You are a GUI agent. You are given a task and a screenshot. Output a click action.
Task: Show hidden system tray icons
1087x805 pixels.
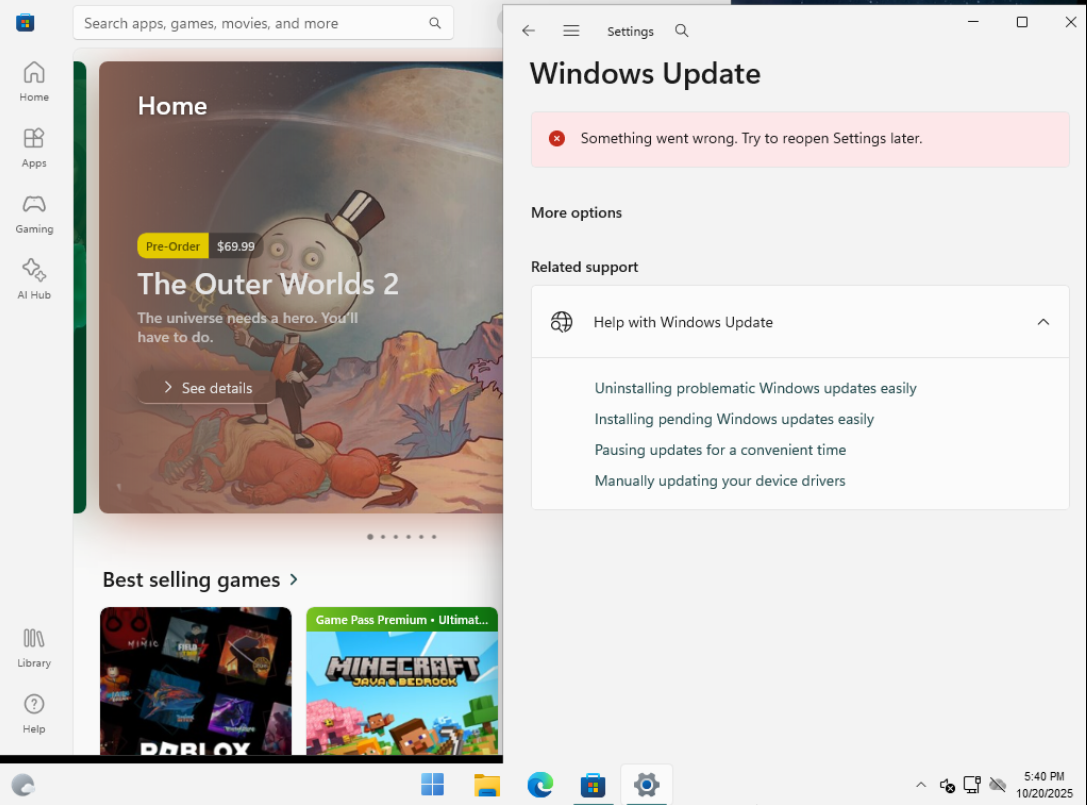click(921, 785)
